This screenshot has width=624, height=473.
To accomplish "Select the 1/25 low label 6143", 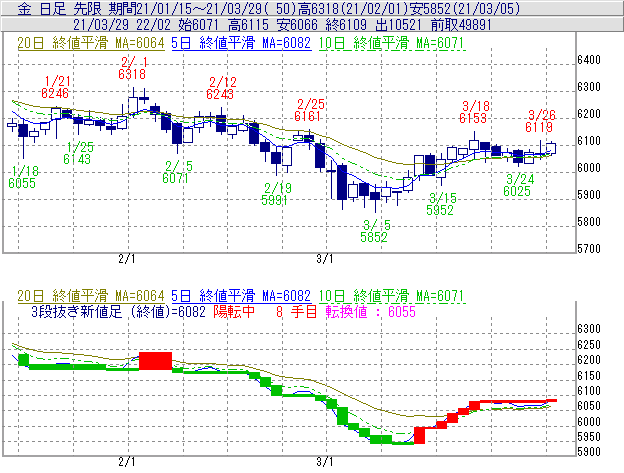I will click(x=77, y=160).
